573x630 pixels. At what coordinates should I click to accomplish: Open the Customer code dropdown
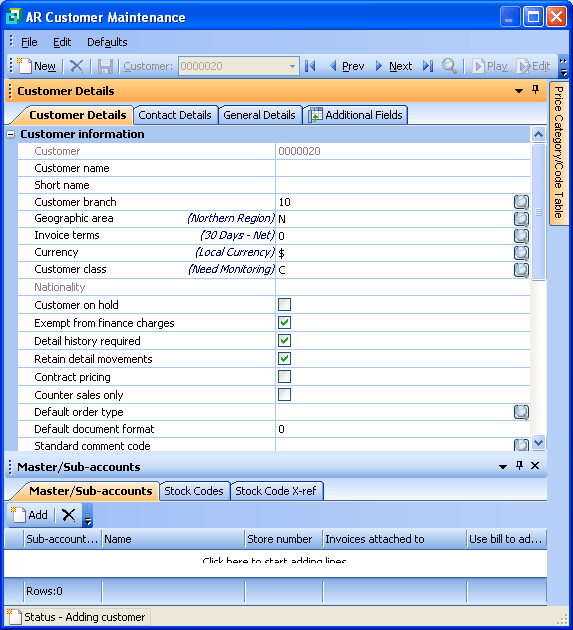pos(293,66)
